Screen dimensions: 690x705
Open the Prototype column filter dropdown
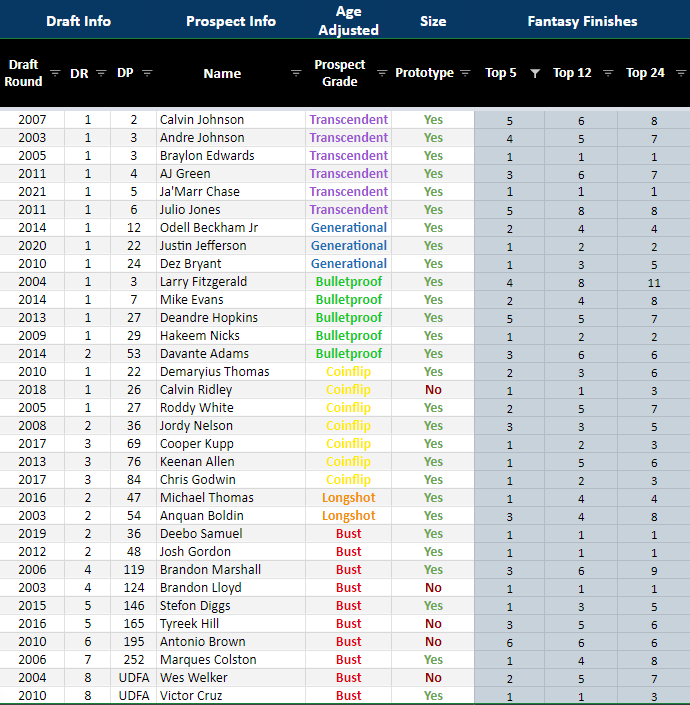click(465, 73)
